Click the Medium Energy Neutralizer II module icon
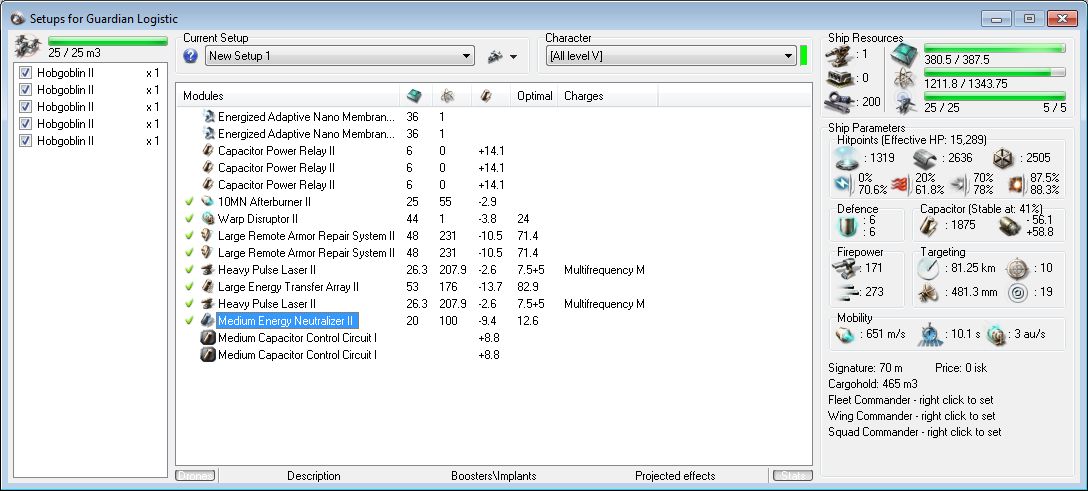This screenshot has width=1088, height=491. 207,320
